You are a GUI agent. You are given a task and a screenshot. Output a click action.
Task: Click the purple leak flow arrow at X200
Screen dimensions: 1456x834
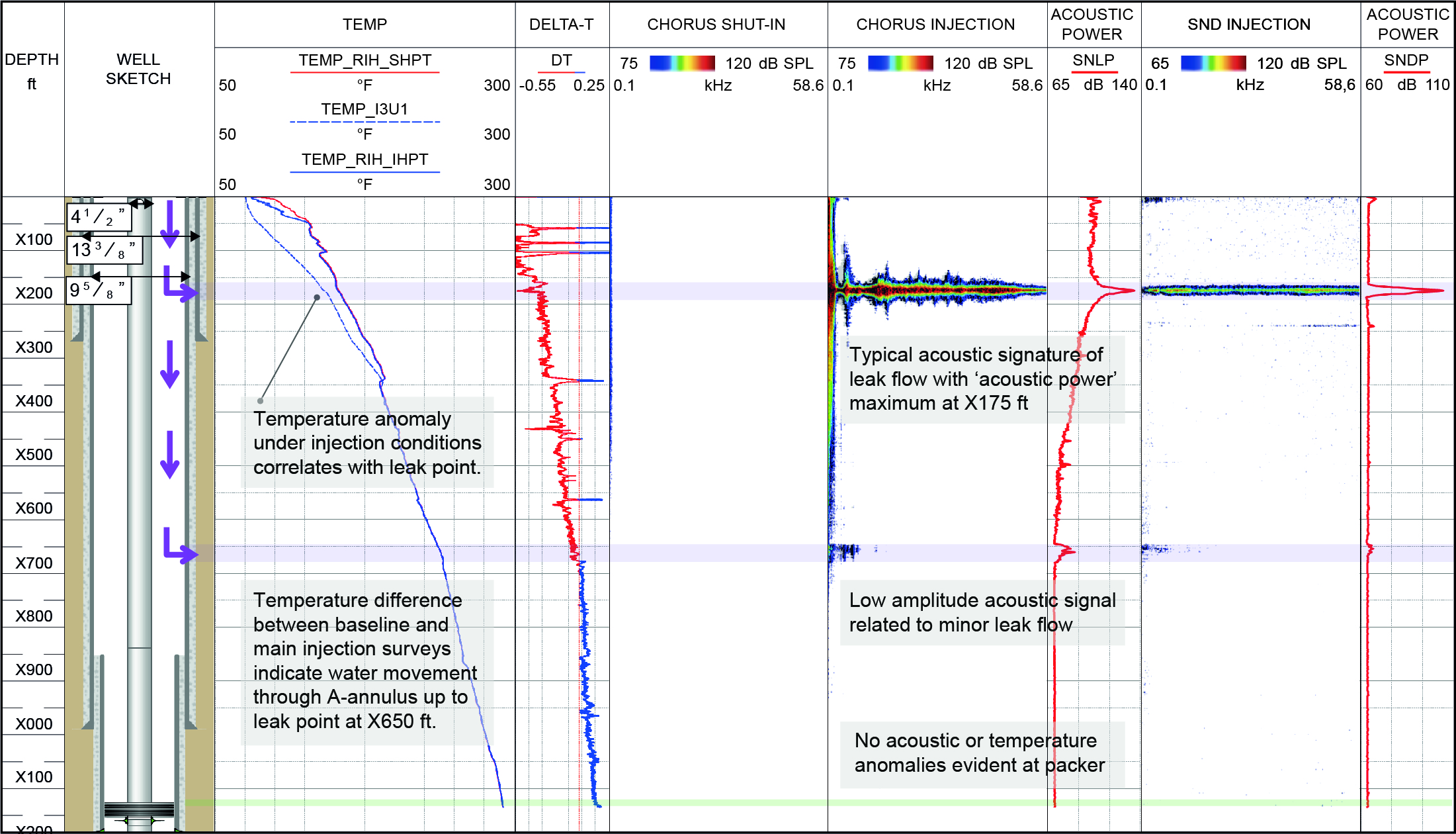point(179,291)
